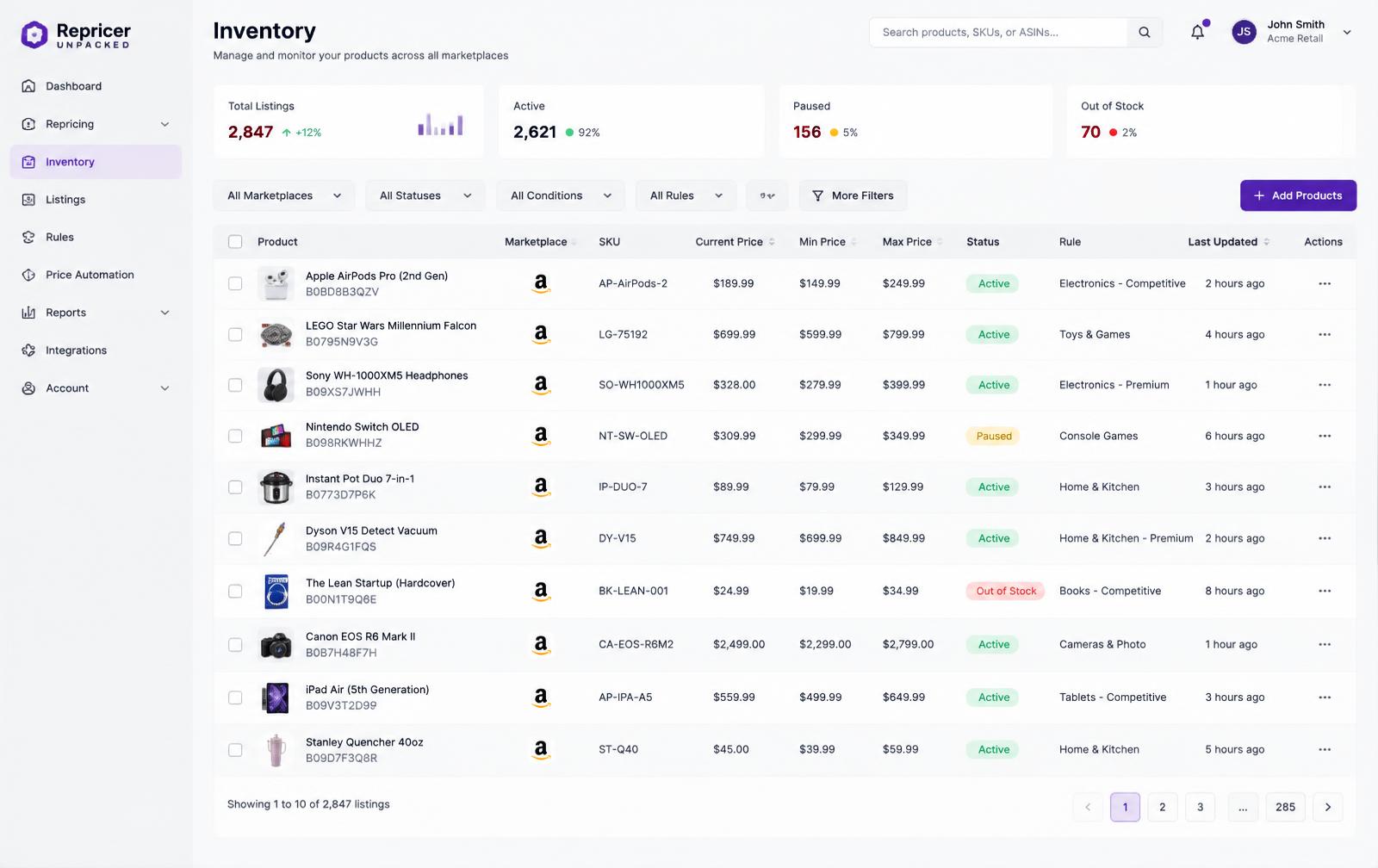The width and height of the screenshot is (1378, 868).
Task: Check the Apple AirPods Pro row checkbox
Action: tap(235, 283)
